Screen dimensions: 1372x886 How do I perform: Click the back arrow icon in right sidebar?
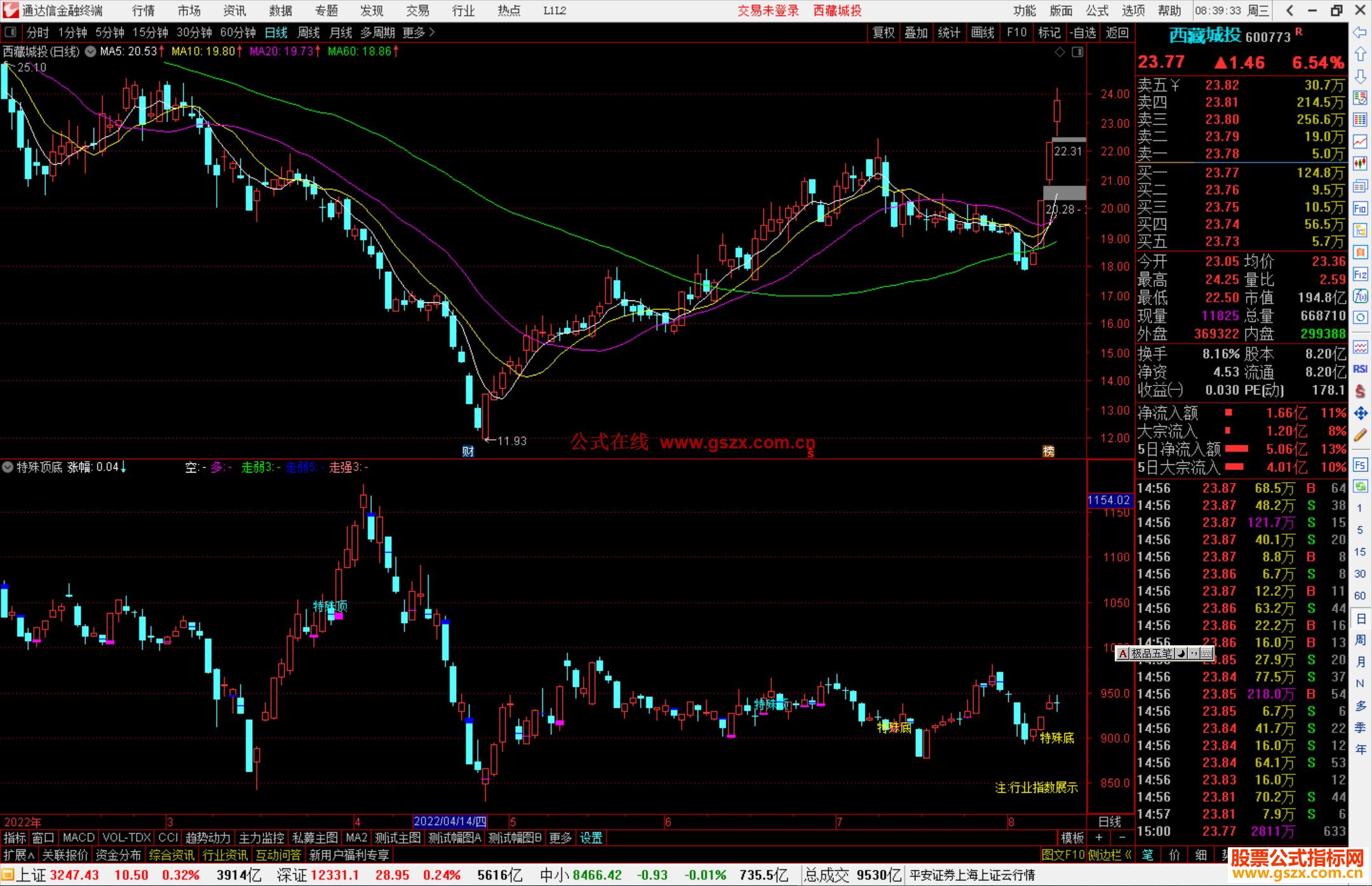(1360, 32)
